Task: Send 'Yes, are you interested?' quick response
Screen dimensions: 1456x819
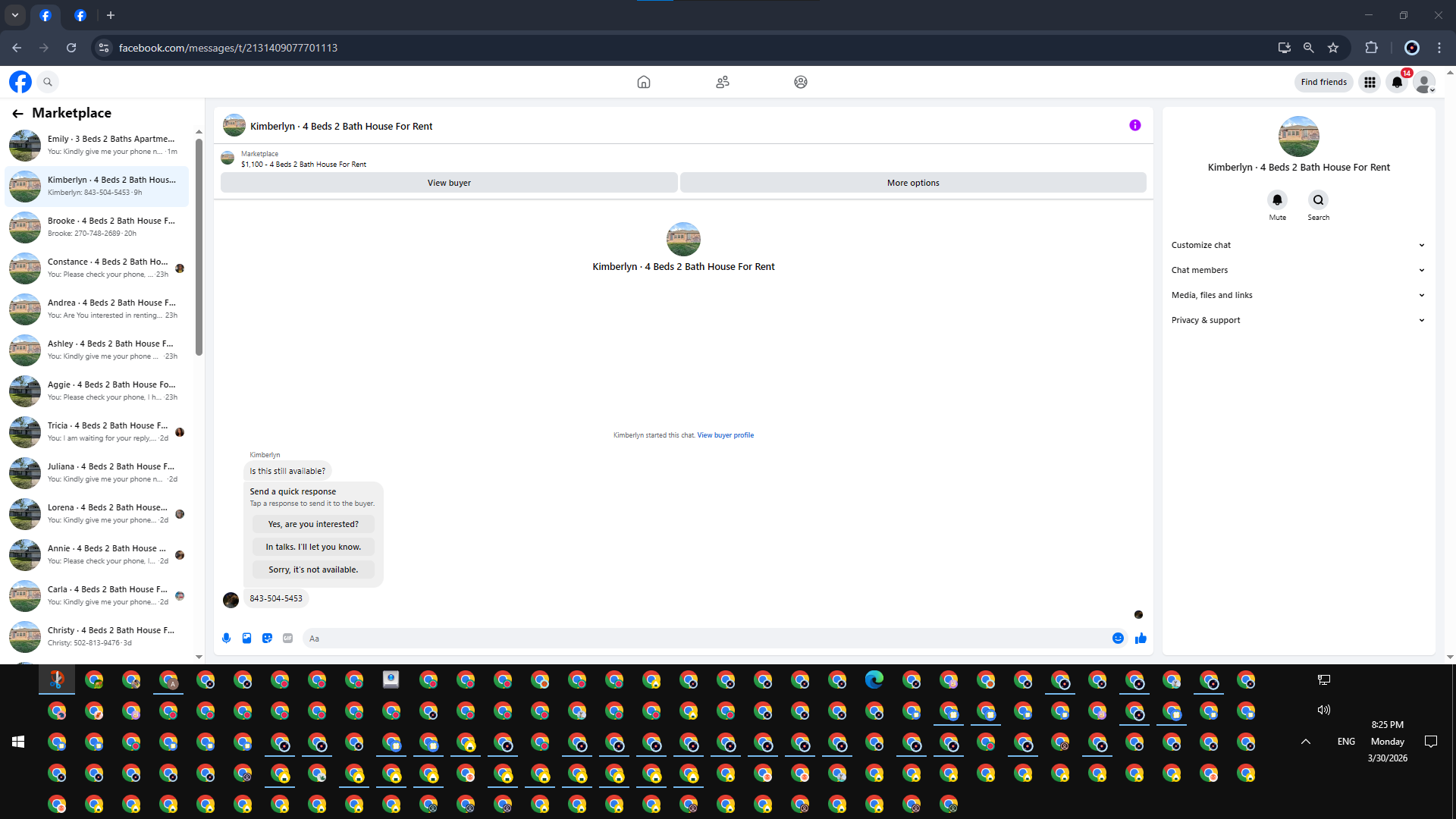Action: (313, 524)
